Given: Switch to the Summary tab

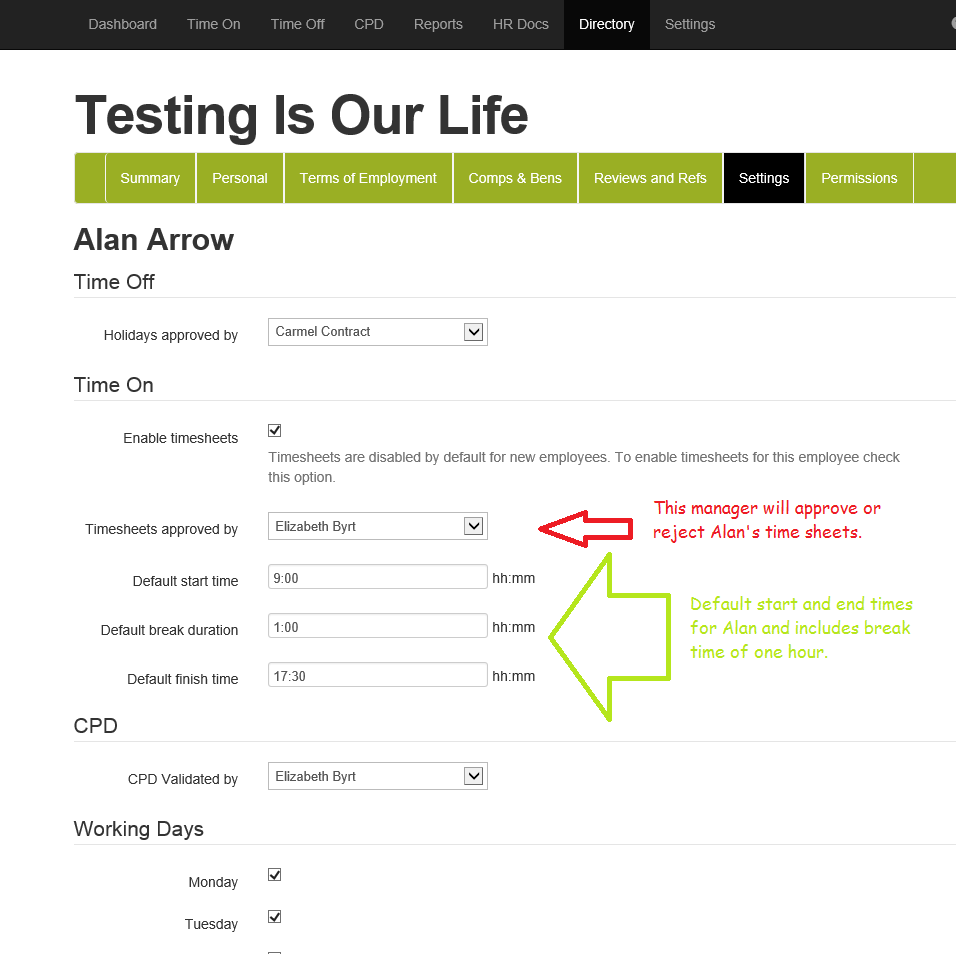Looking at the screenshot, I should tap(150, 178).
